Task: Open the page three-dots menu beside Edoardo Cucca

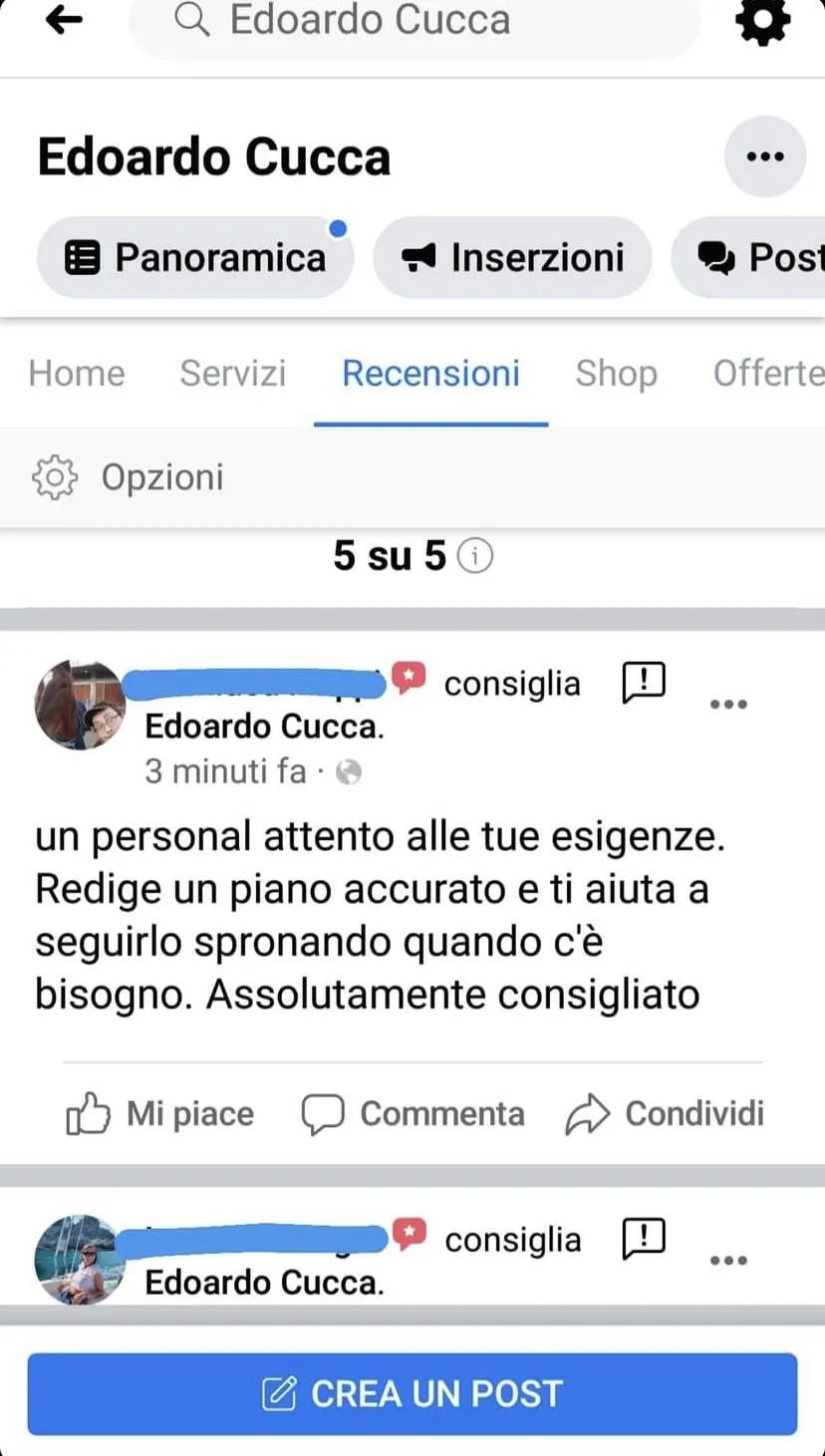Action: pyautogui.click(x=765, y=156)
